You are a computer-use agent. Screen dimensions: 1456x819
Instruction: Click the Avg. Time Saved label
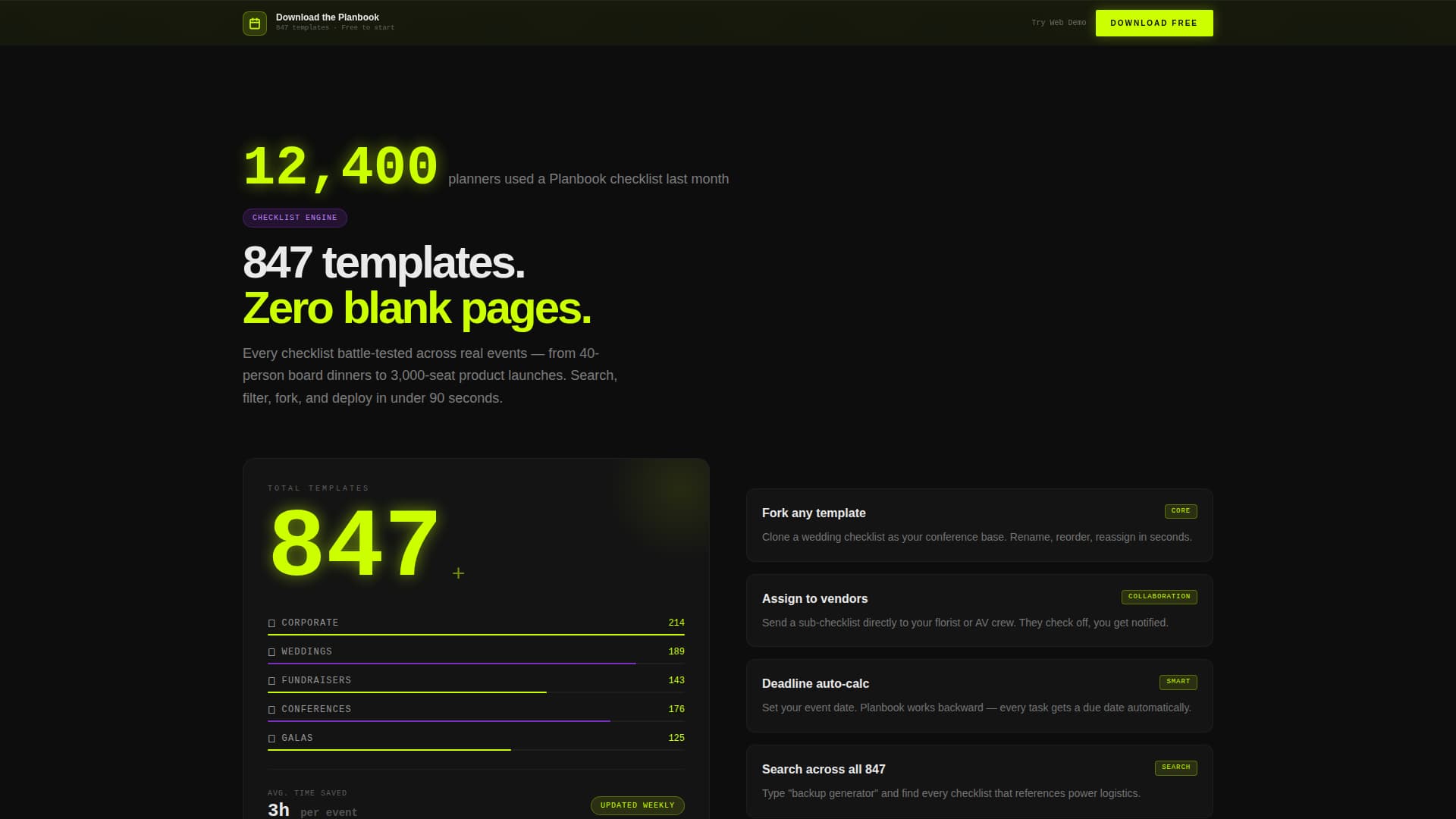pos(307,793)
